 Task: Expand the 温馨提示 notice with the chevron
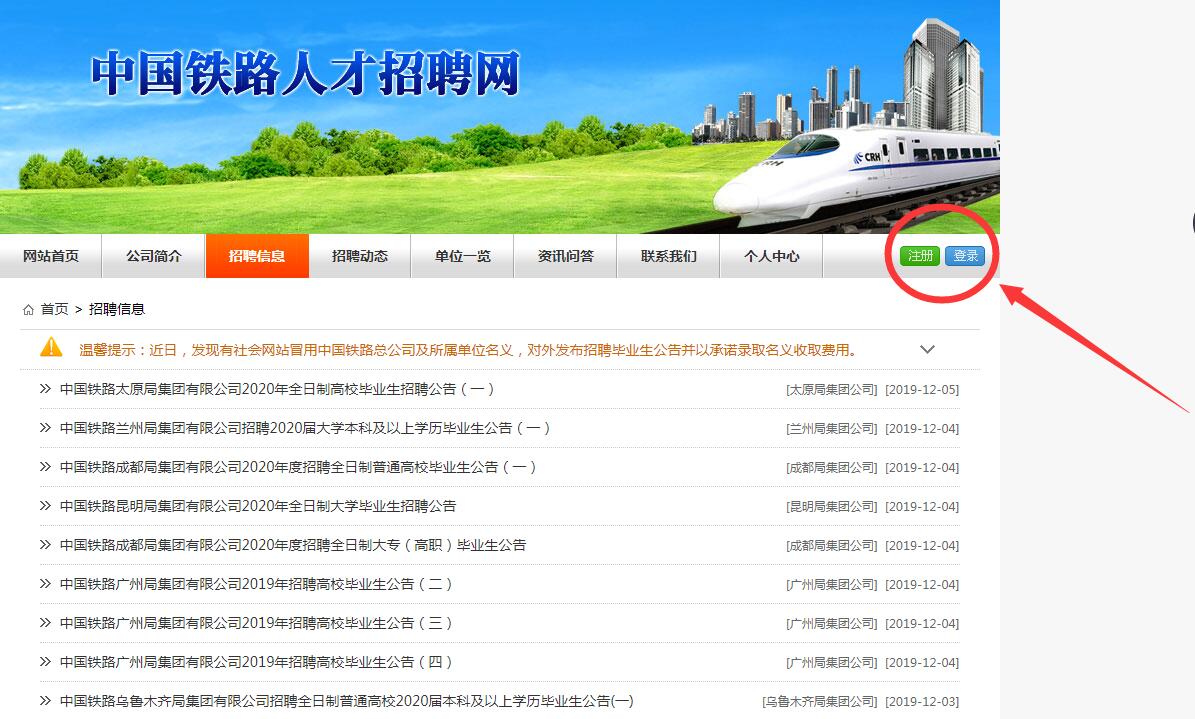coord(927,349)
